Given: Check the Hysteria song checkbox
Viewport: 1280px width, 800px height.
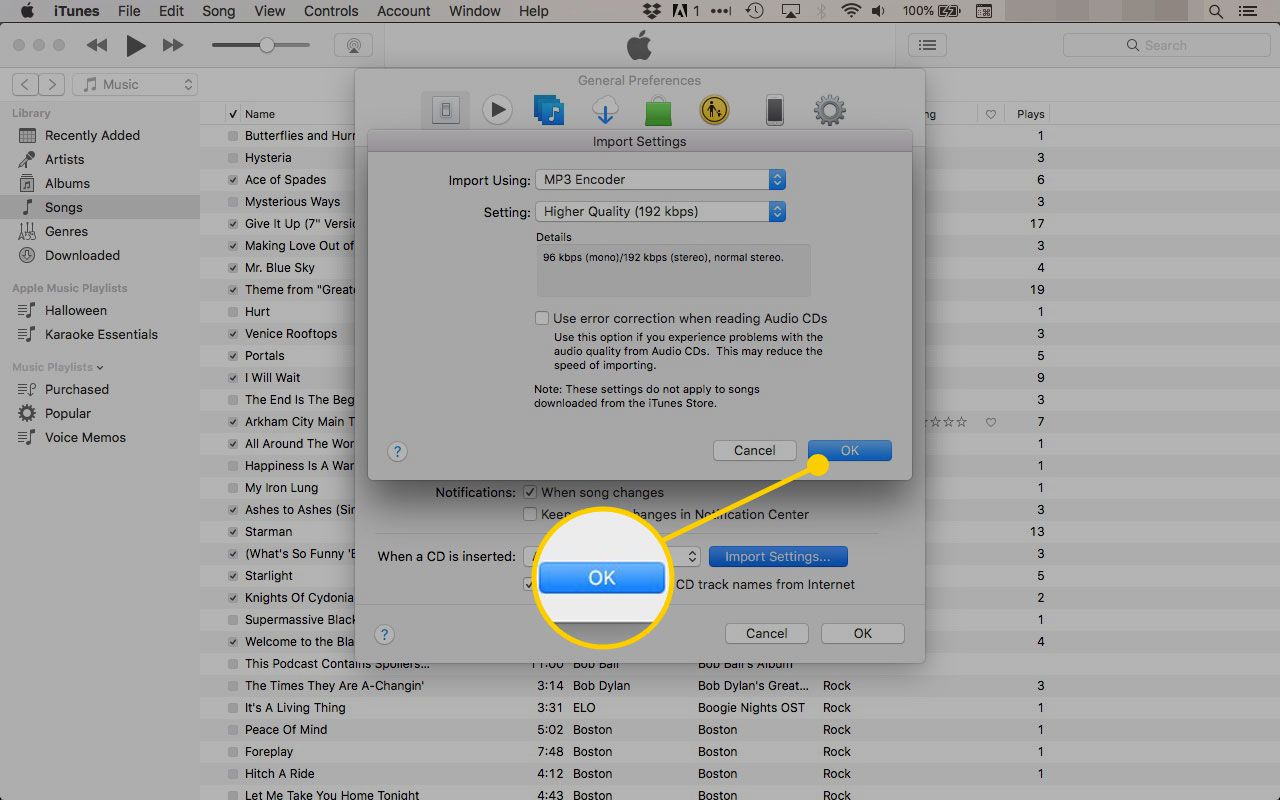Looking at the screenshot, I should [233, 158].
